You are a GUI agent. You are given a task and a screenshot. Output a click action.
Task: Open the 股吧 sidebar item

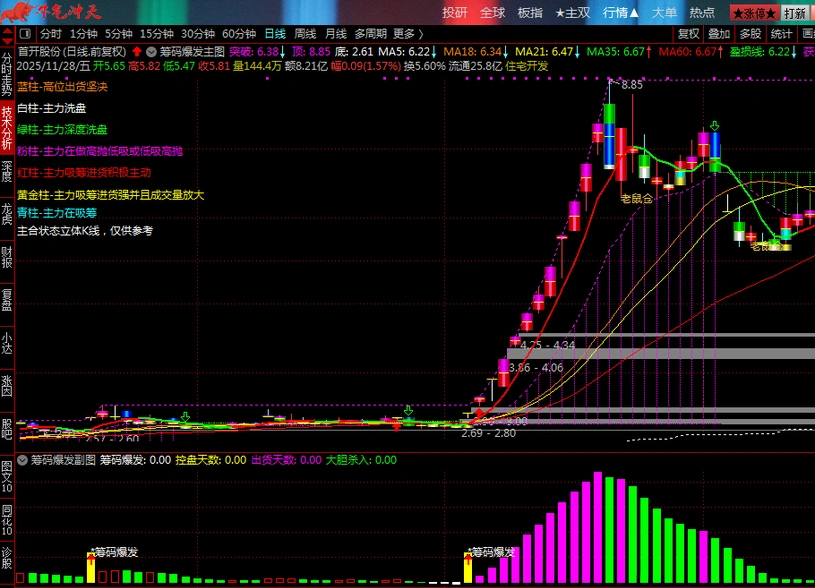(x=7, y=429)
